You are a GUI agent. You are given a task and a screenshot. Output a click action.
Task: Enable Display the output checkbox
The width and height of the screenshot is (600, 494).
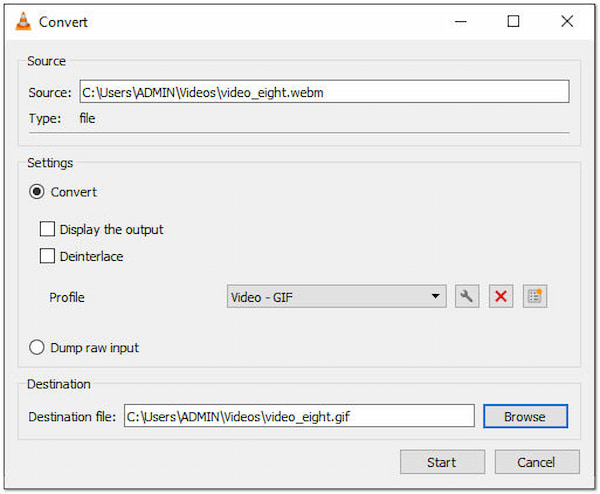[x=47, y=229]
